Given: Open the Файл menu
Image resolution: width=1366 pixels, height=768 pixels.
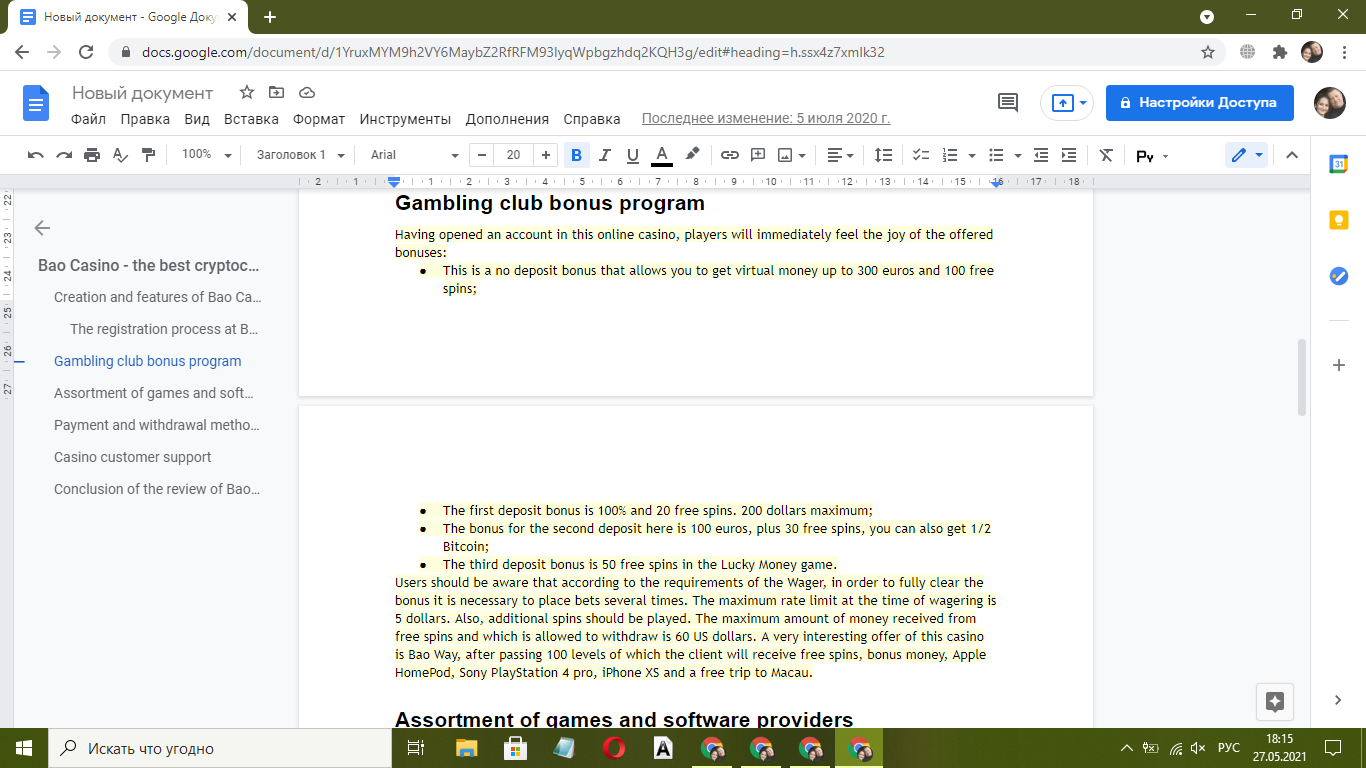Looking at the screenshot, I should pyautogui.click(x=89, y=119).
